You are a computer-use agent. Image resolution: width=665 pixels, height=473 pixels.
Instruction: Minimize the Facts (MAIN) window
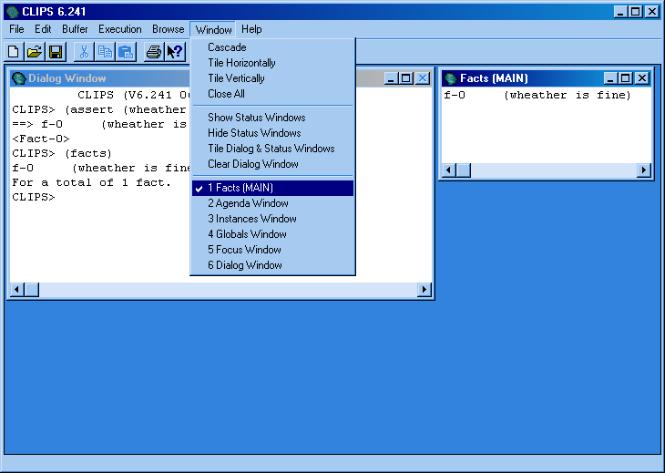click(610, 78)
